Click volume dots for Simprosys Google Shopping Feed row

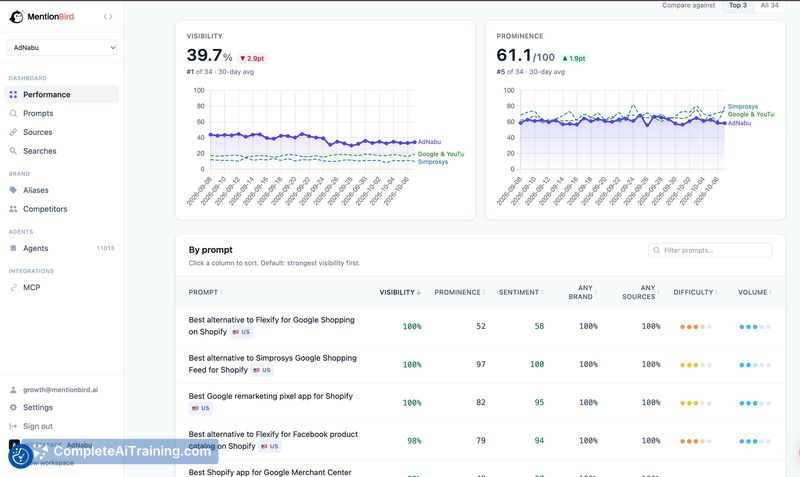tap(755, 365)
